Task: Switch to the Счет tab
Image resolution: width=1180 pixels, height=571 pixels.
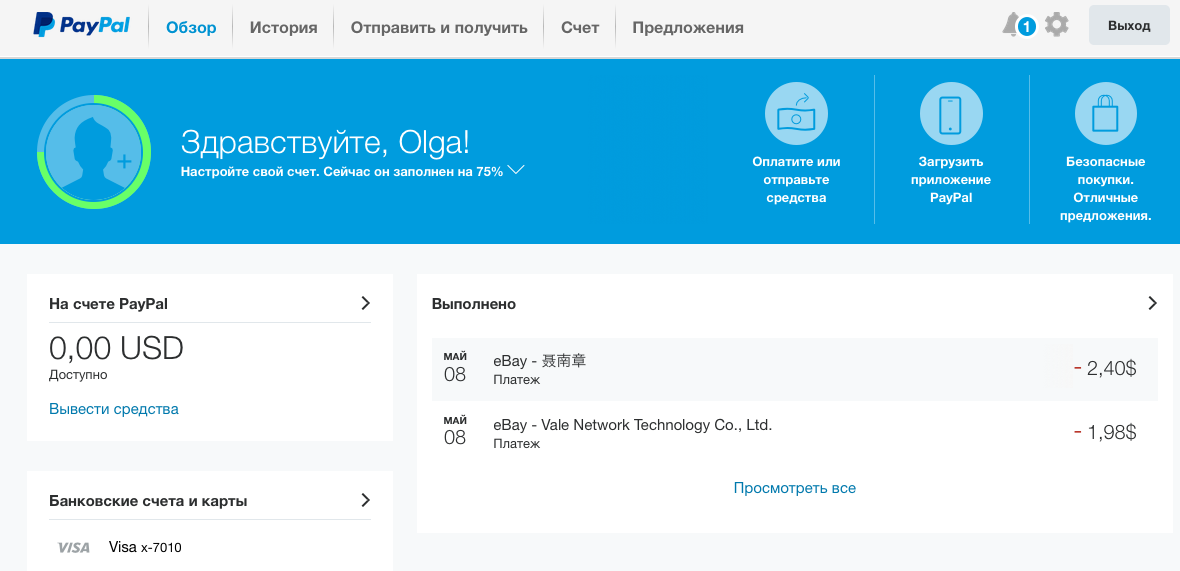Action: pos(580,28)
